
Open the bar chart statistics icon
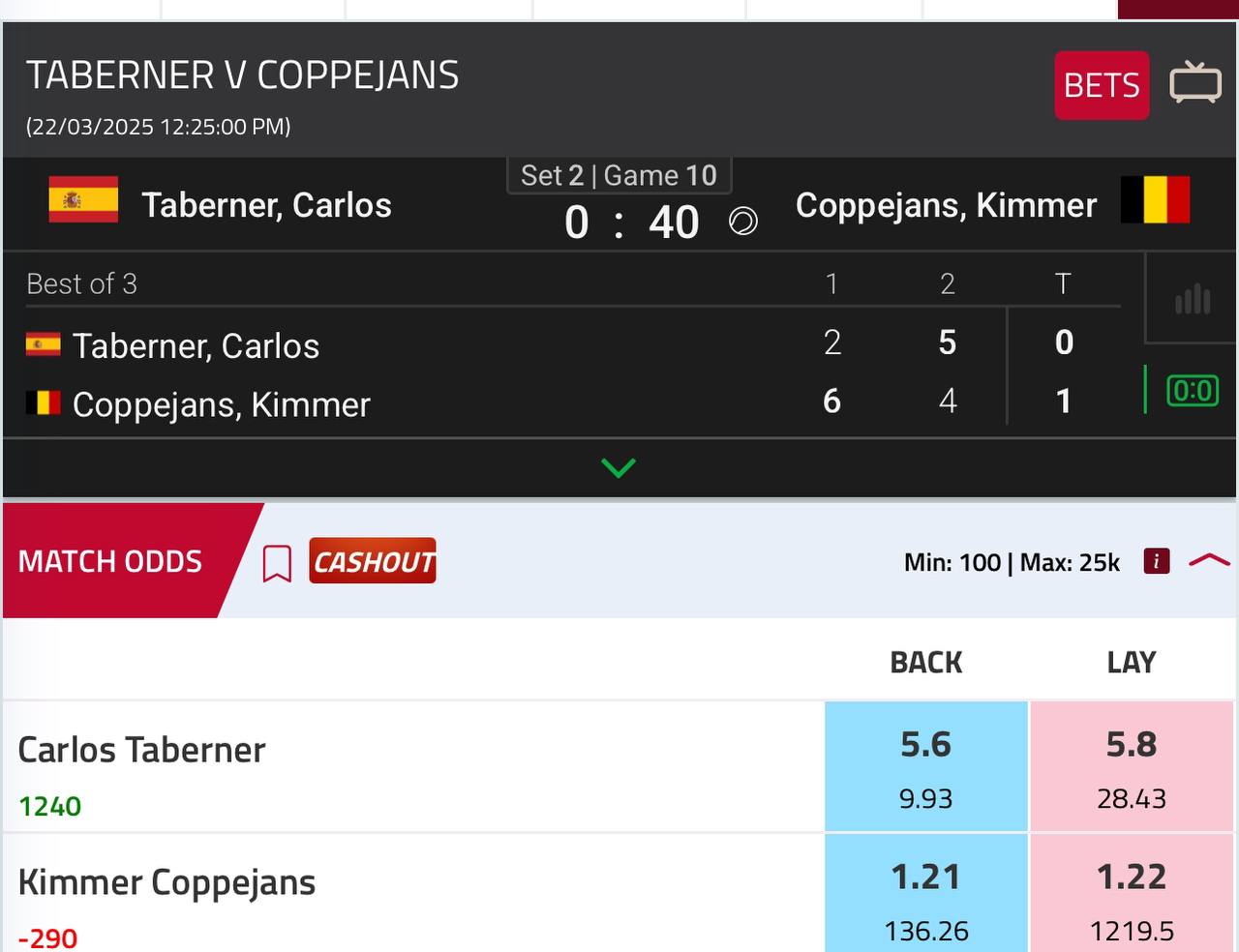click(1193, 299)
